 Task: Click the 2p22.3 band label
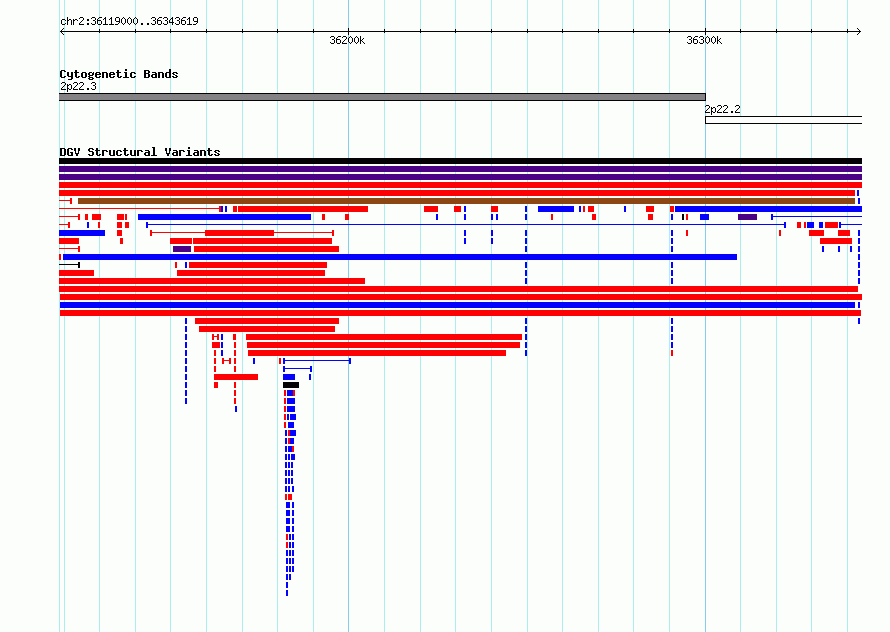78,86
